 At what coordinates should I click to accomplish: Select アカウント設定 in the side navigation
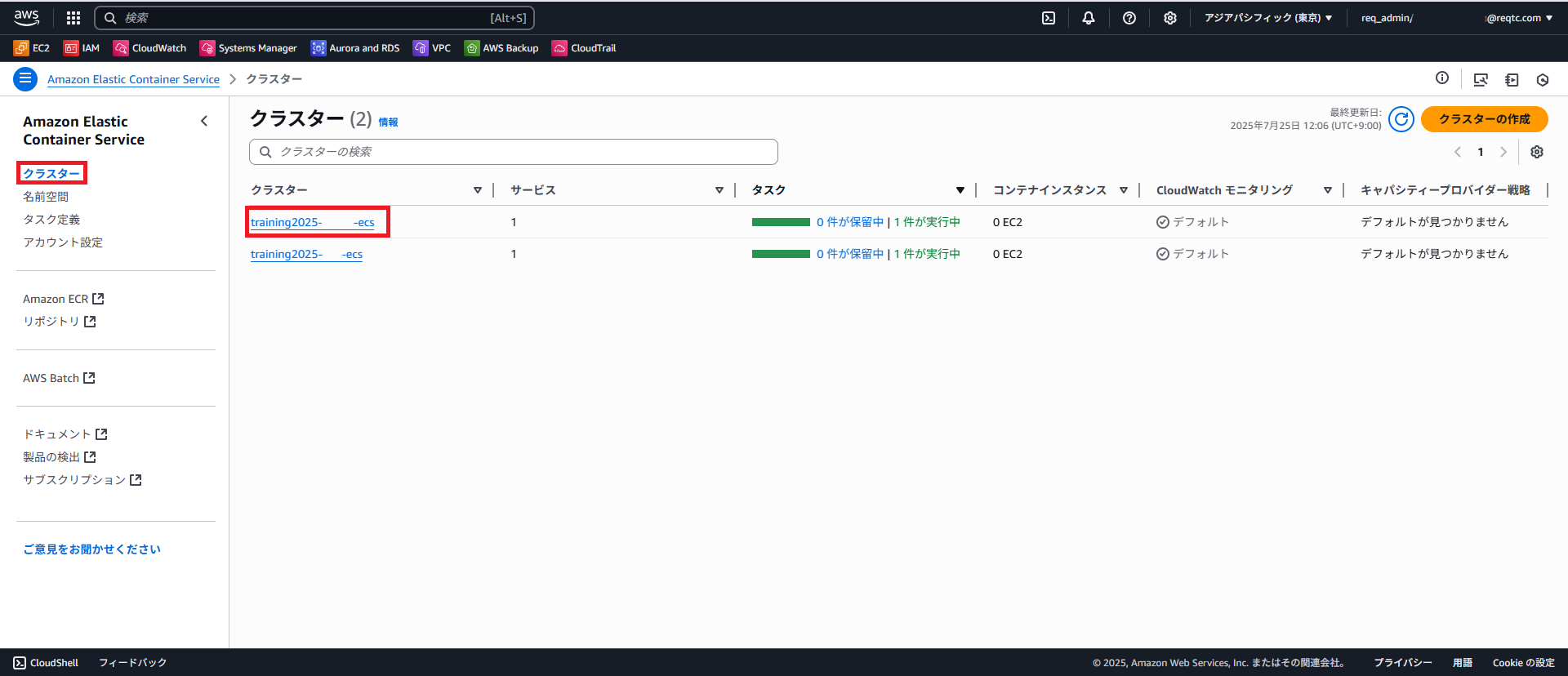tap(63, 242)
